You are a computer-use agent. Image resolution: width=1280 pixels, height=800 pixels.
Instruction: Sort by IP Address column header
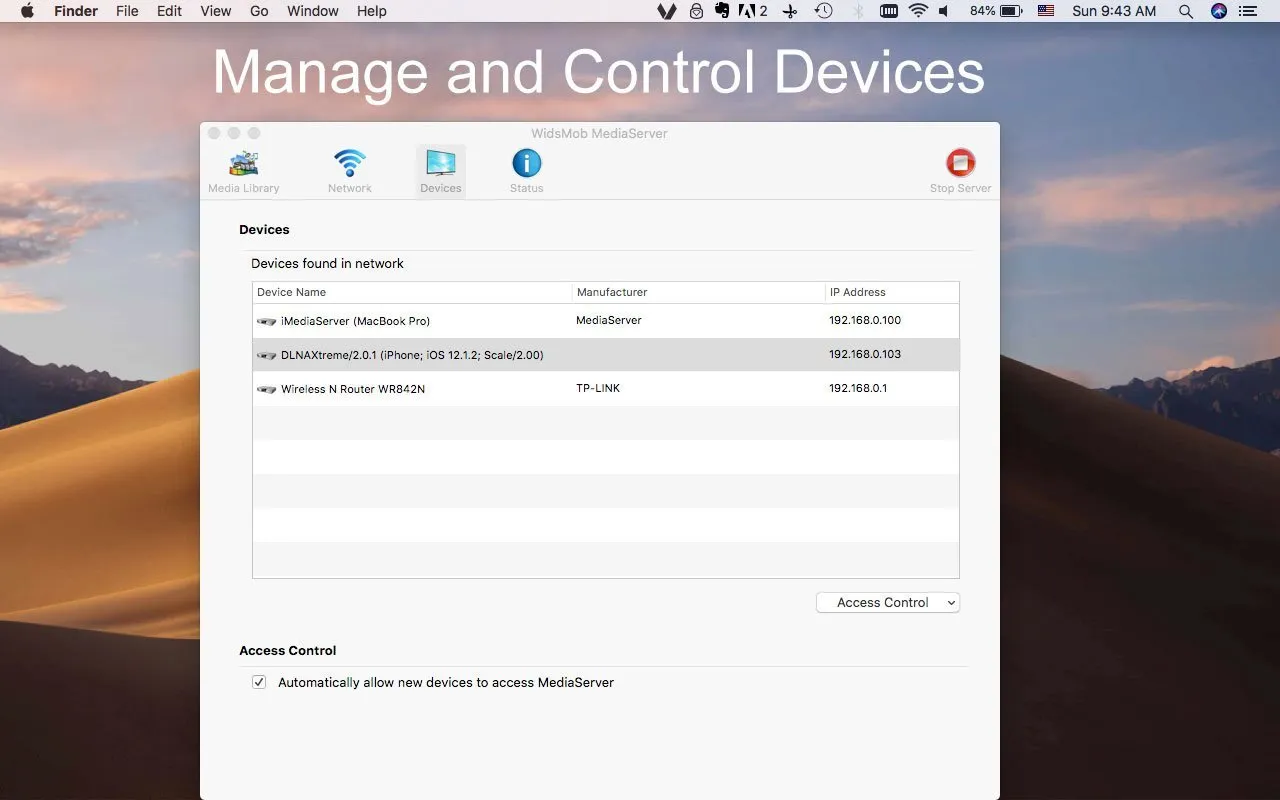tap(890, 292)
